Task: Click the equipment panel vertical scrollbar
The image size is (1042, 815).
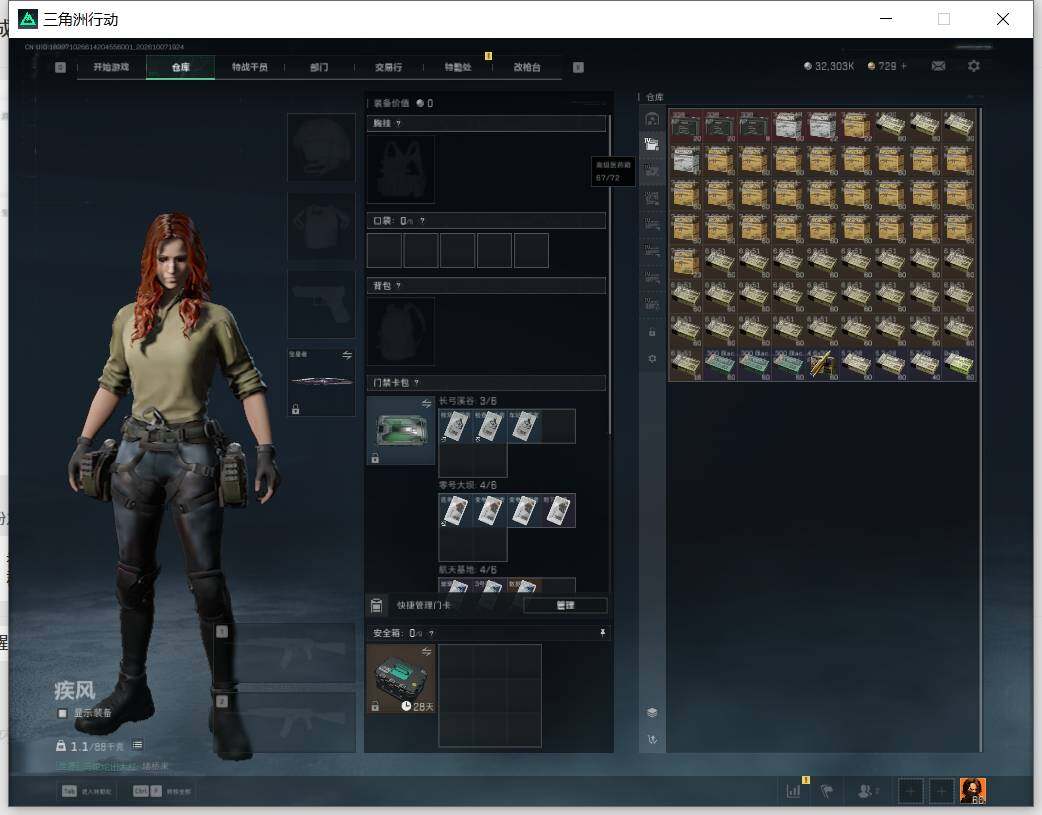Action: pos(609,276)
